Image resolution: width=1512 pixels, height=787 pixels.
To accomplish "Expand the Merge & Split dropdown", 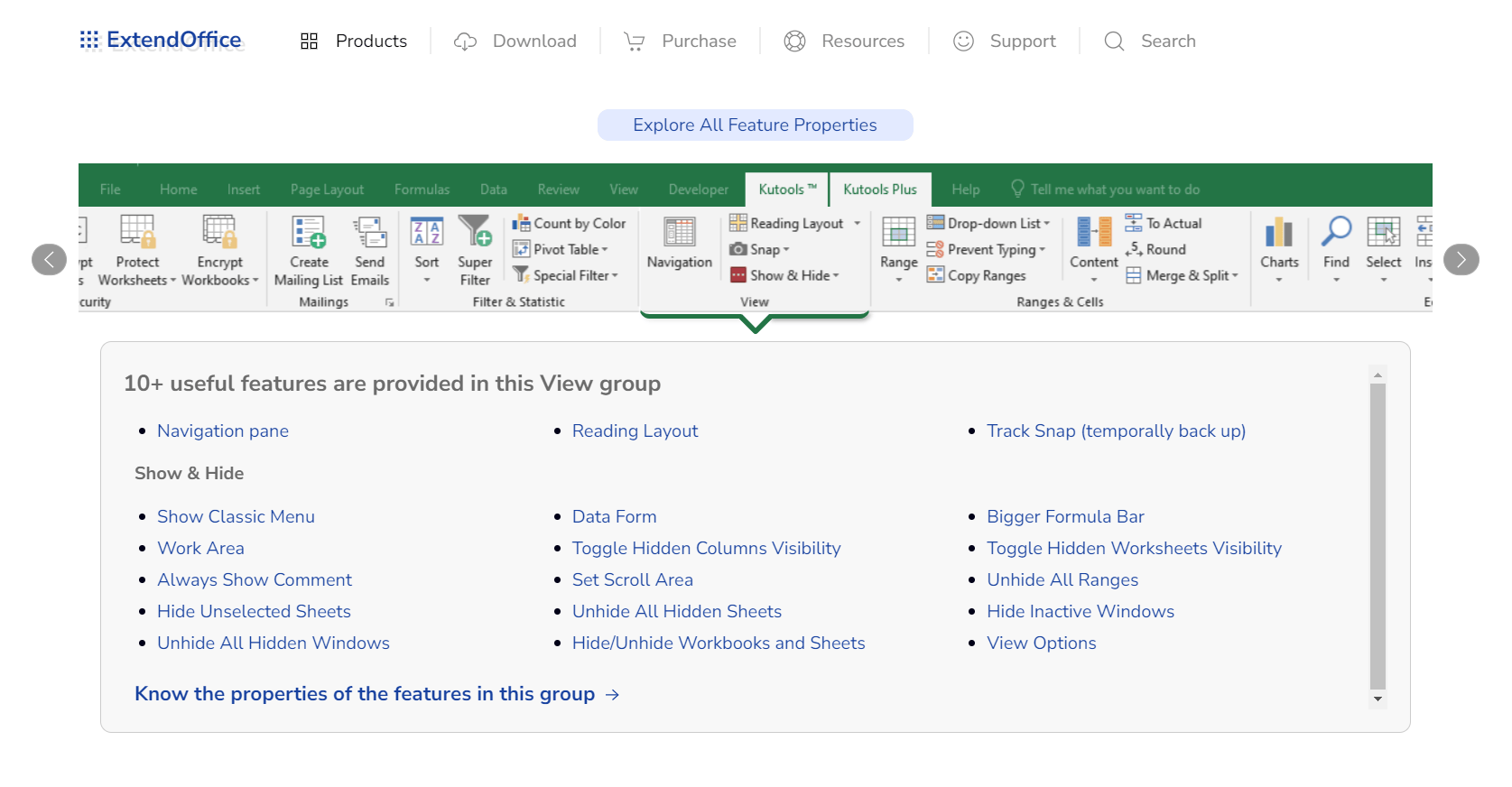I will point(1235,276).
